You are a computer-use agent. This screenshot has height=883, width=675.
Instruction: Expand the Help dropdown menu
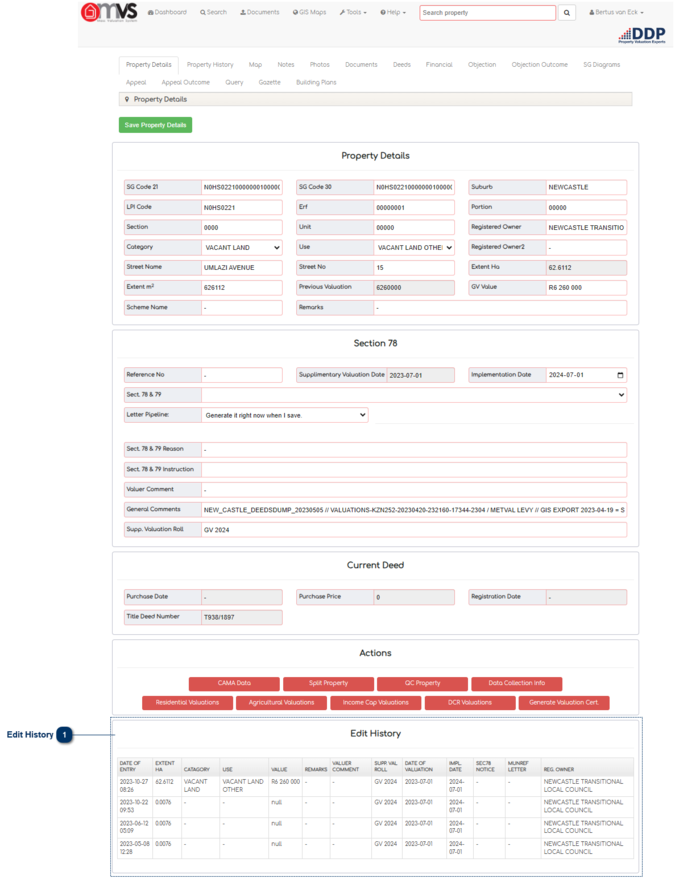[x=393, y=12]
